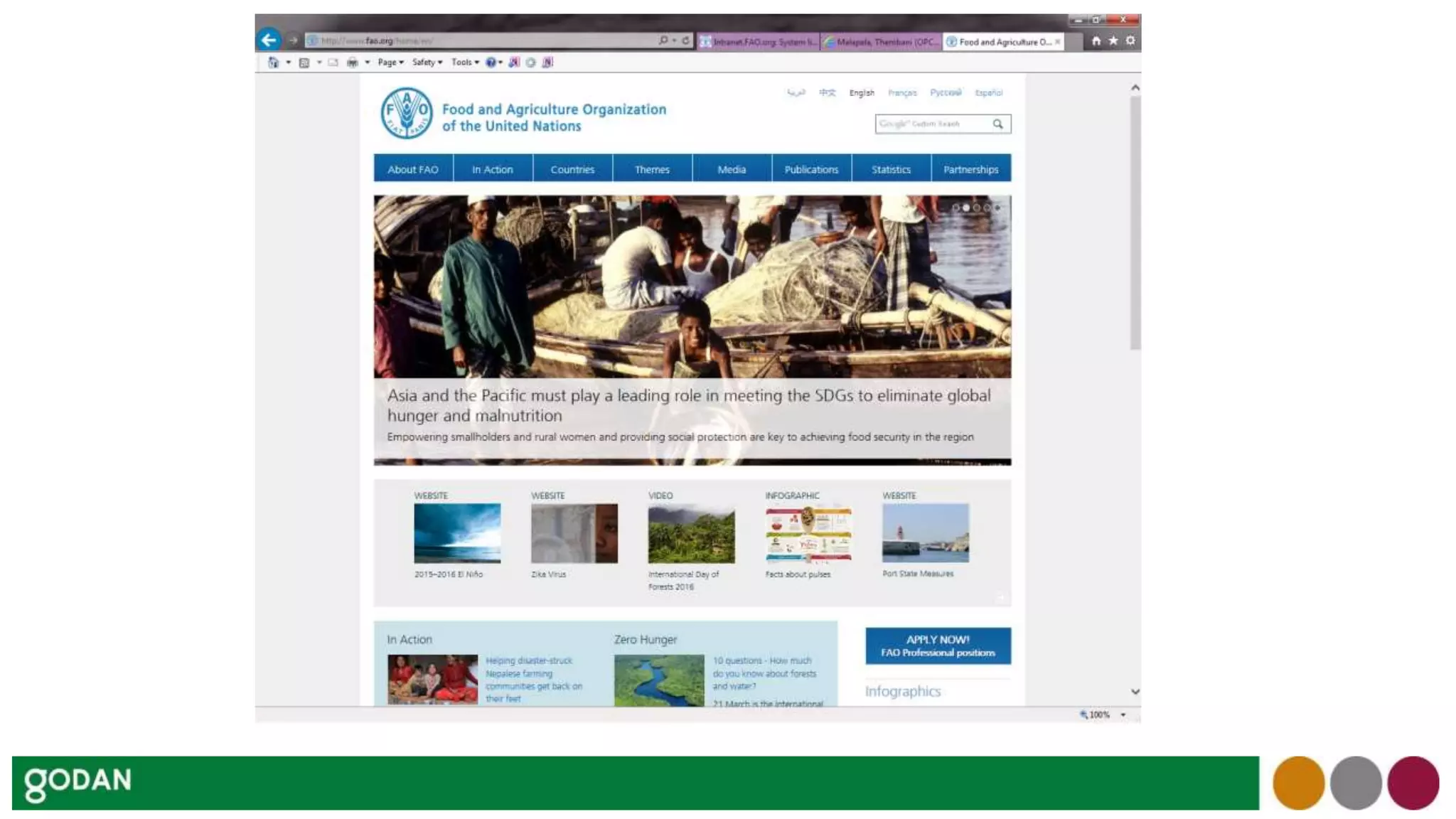Click the refresh icon in address bar
Image resolution: width=1456 pixels, height=819 pixels.
pyautogui.click(x=685, y=41)
